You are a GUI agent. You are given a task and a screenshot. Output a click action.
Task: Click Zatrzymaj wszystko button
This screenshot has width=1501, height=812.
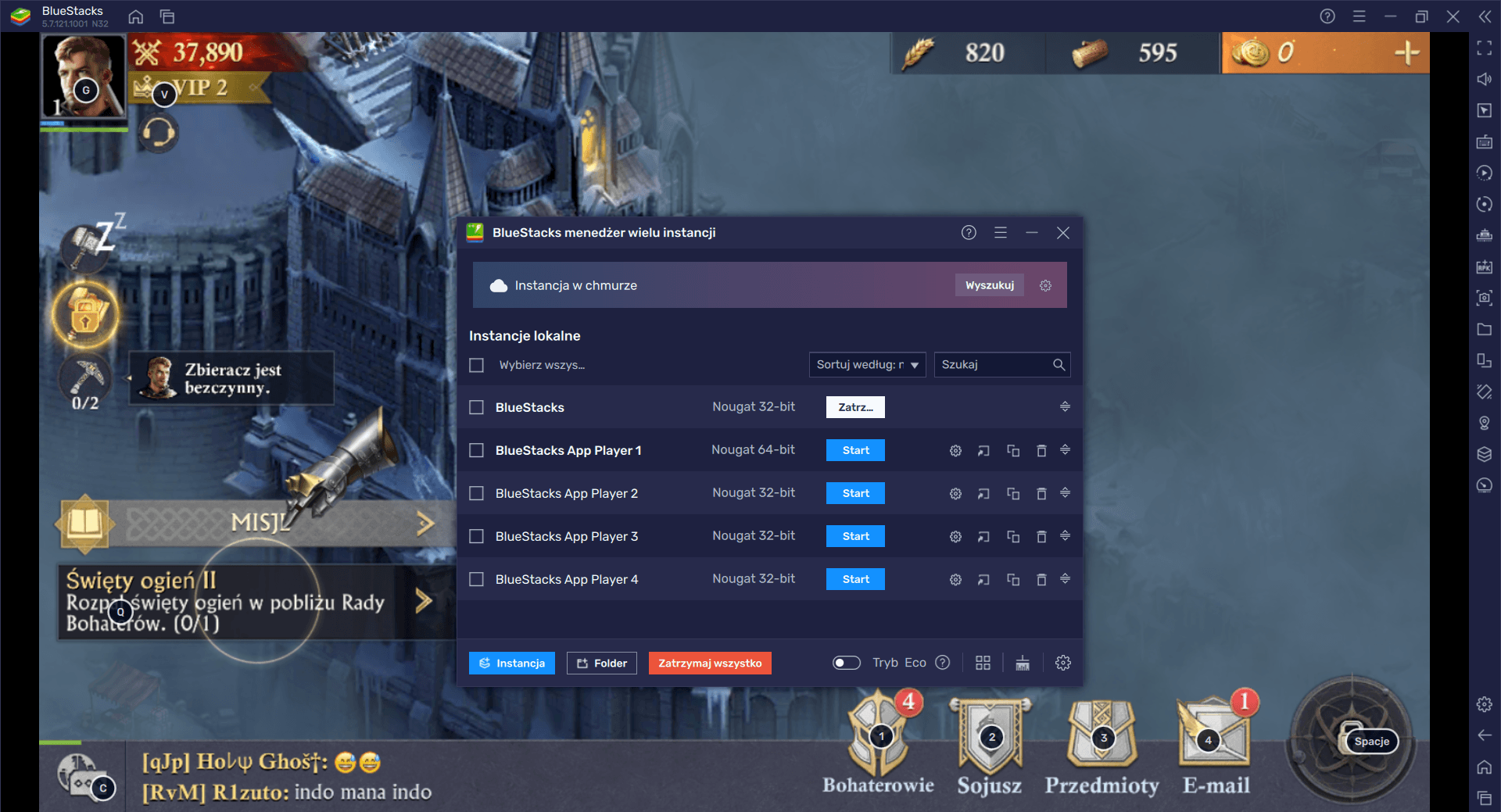click(710, 663)
